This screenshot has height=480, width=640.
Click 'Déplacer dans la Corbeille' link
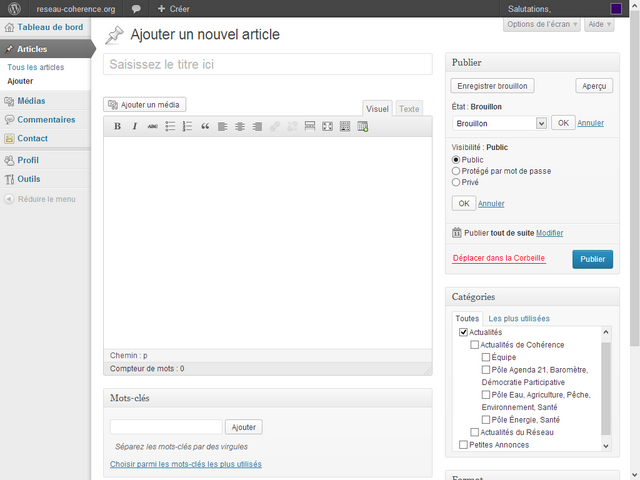tap(499, 258)
